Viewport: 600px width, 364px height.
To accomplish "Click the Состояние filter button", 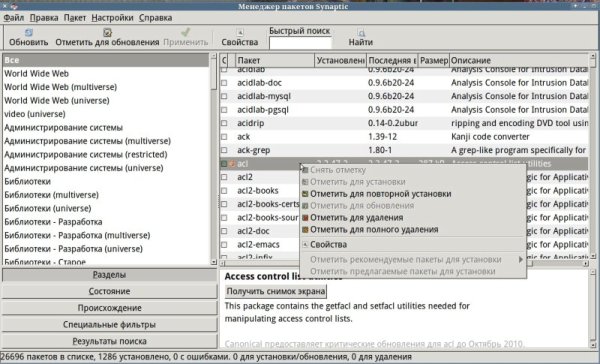I will point(109,291).
